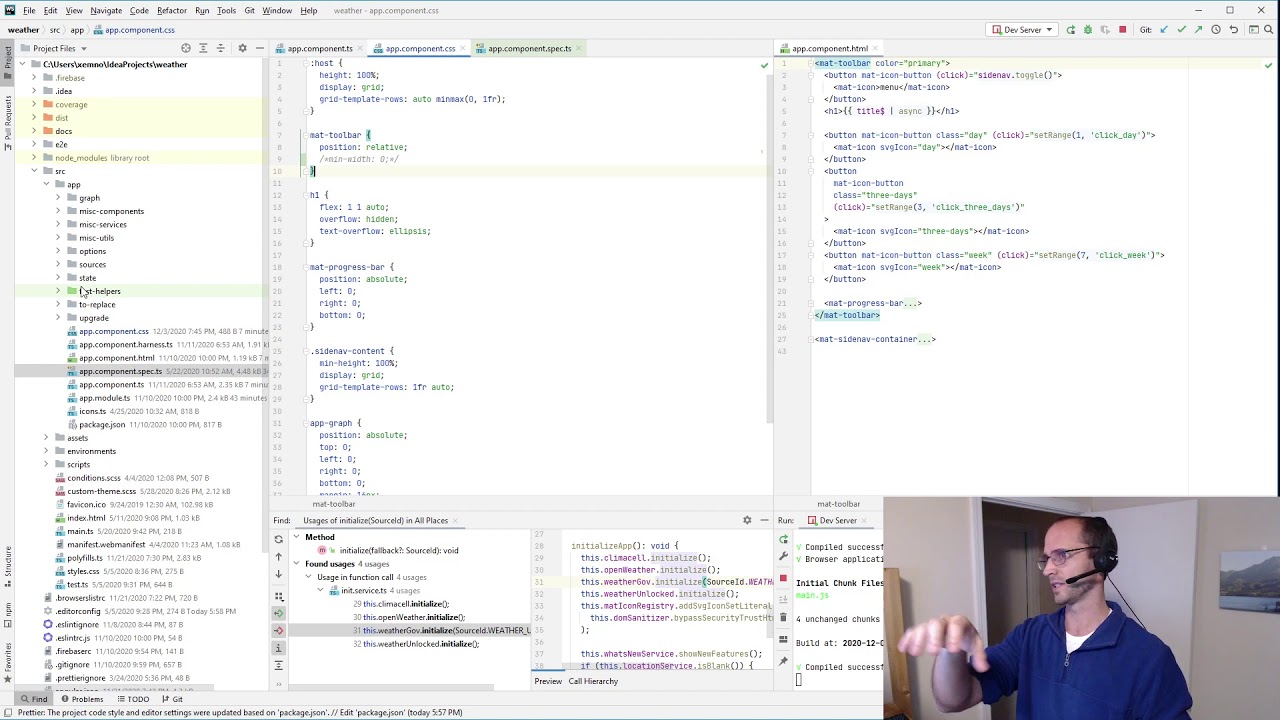
Task: Show Git history clock icon
Action: pyautogui.click(x=1216, y=30)
